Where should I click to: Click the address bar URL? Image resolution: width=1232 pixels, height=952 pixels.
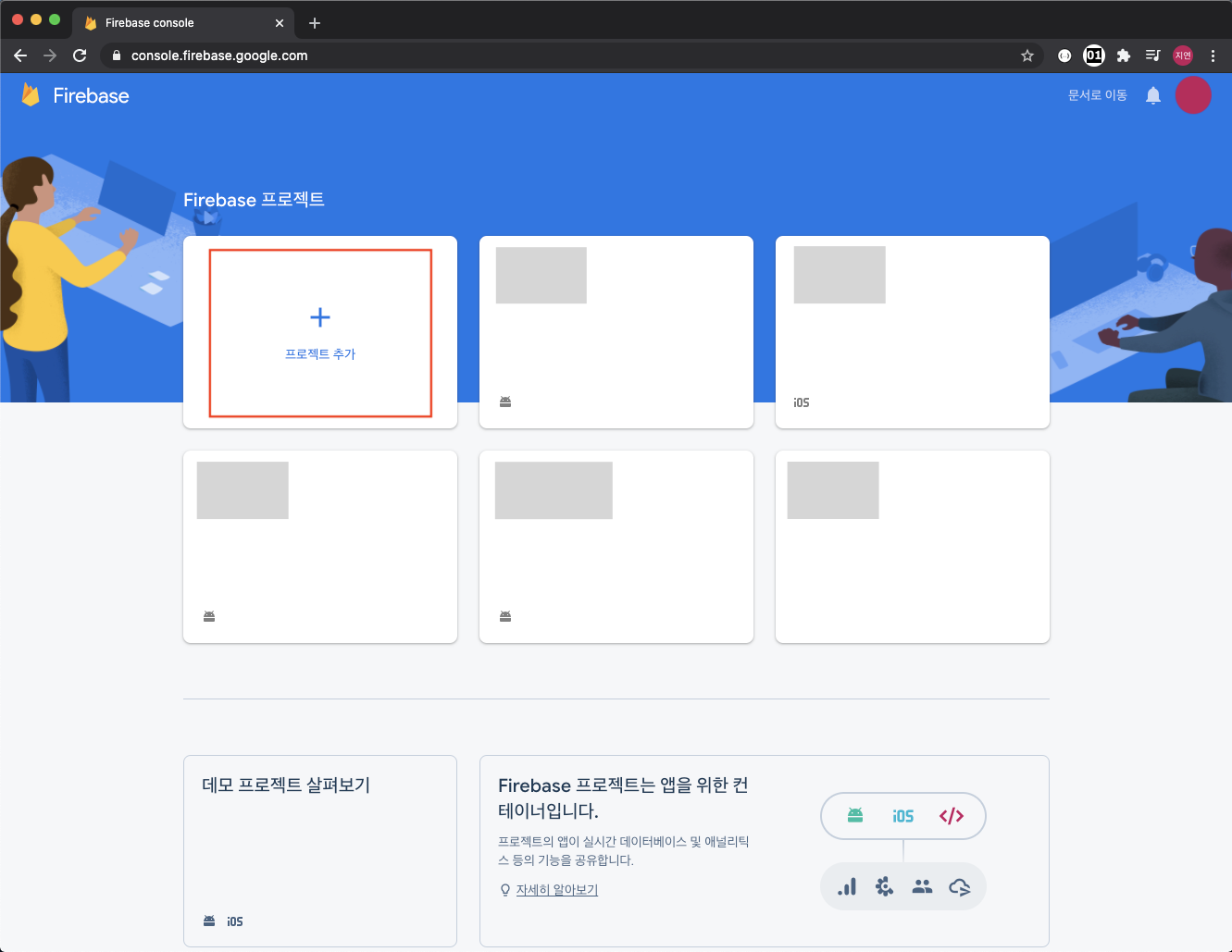pos(219,56)
